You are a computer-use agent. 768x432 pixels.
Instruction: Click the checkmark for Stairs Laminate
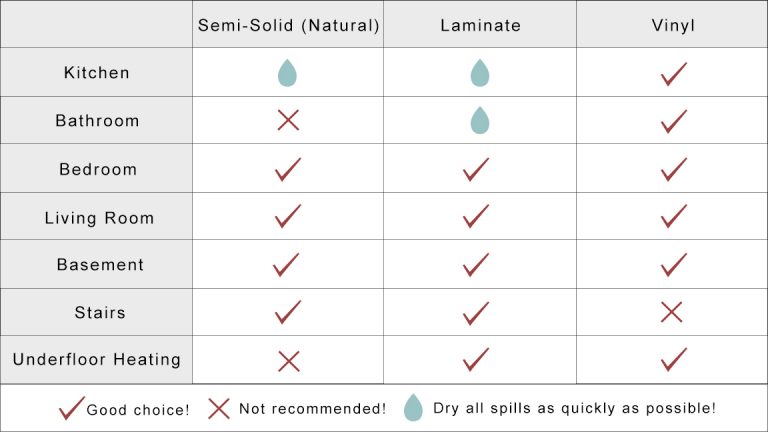476,313
